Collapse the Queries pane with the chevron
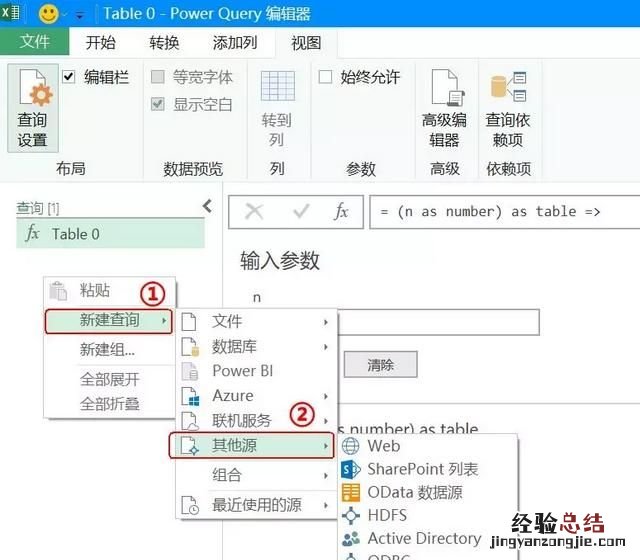The width and height of the screenshot is (640, 560). point(207,206)
